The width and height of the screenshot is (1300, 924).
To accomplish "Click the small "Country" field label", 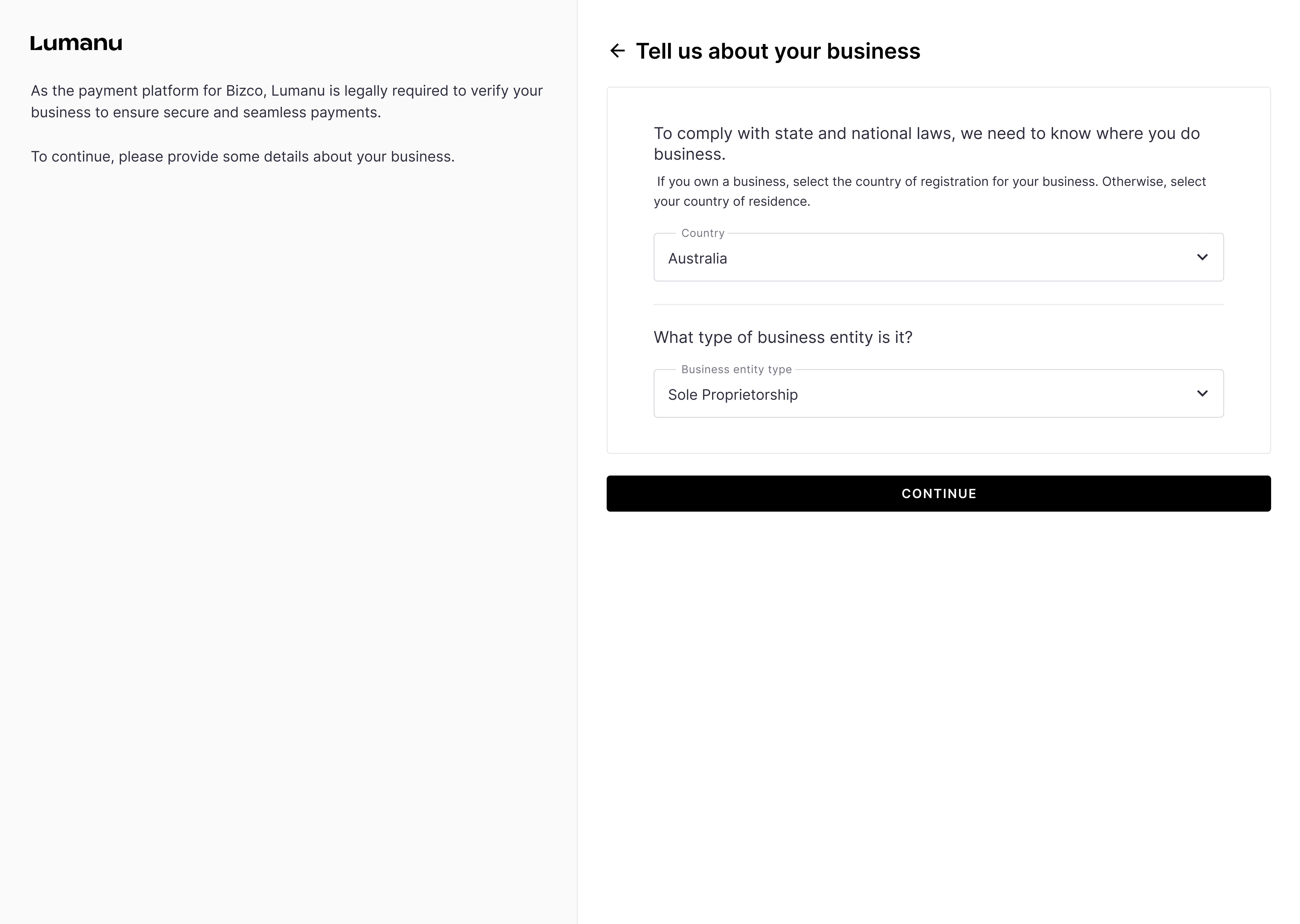I will tap(702, 233).
